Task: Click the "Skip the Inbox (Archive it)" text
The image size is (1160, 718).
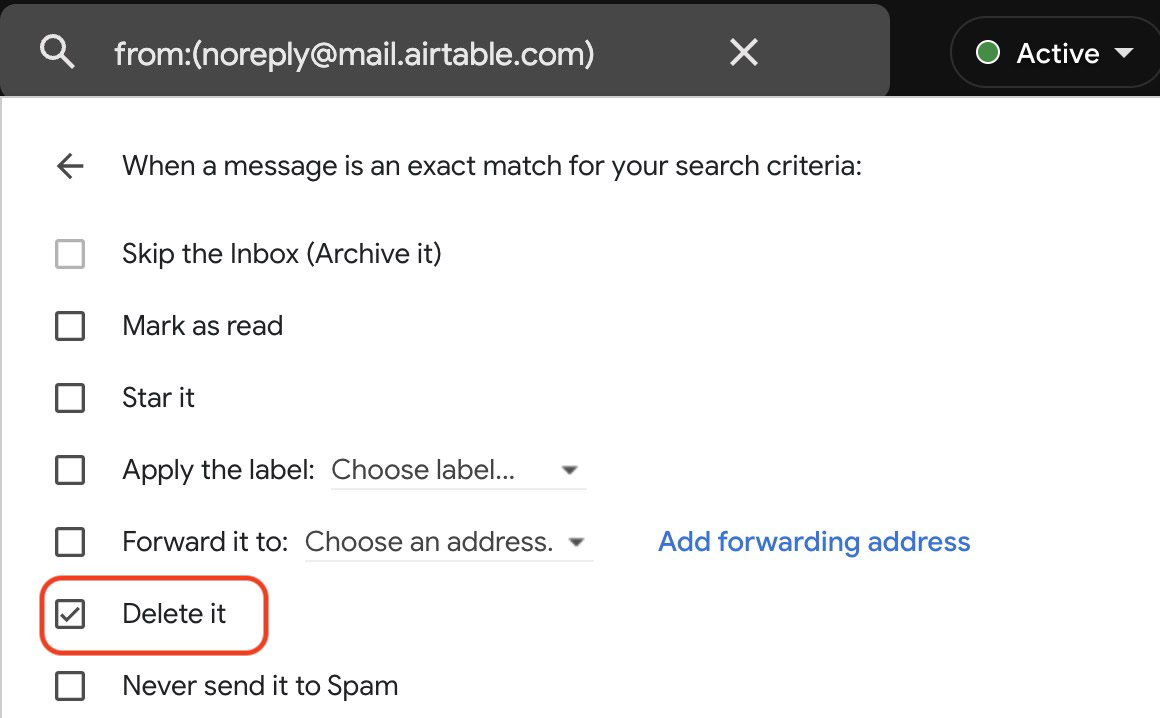Action: 281,254
